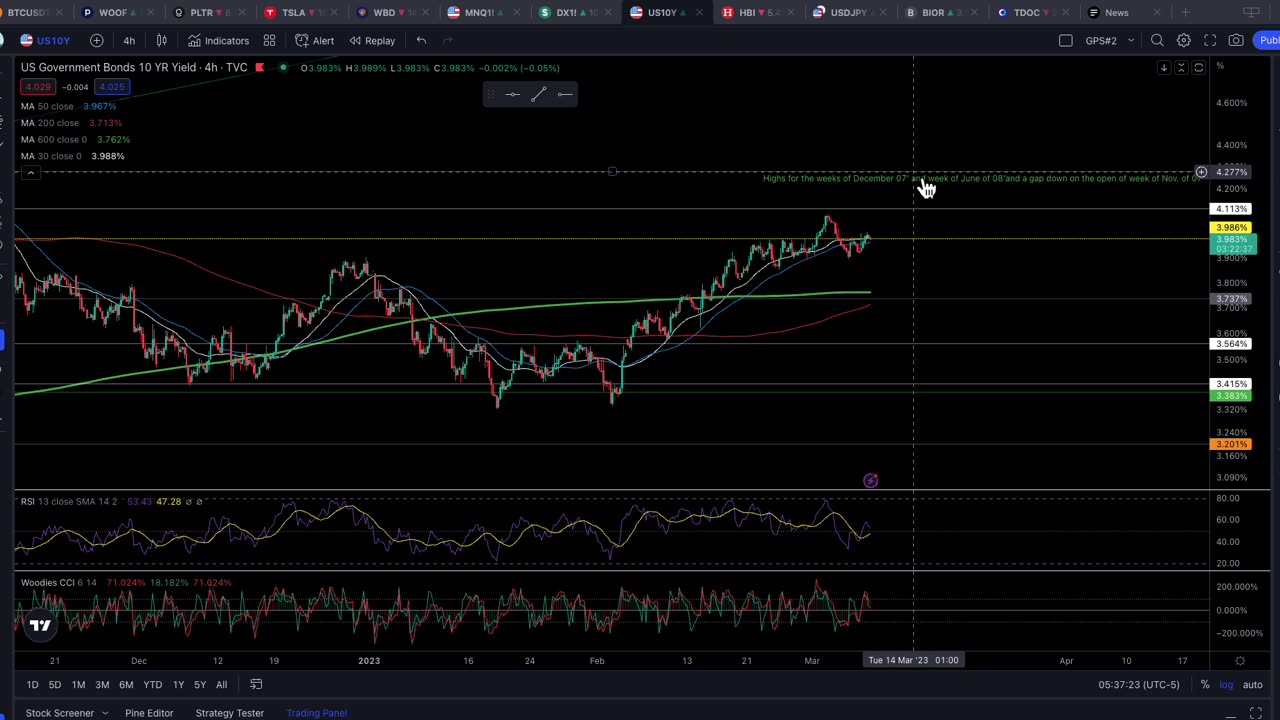Set range to 3M
This screenshot has width=1280, height=720.
point(102,685)
